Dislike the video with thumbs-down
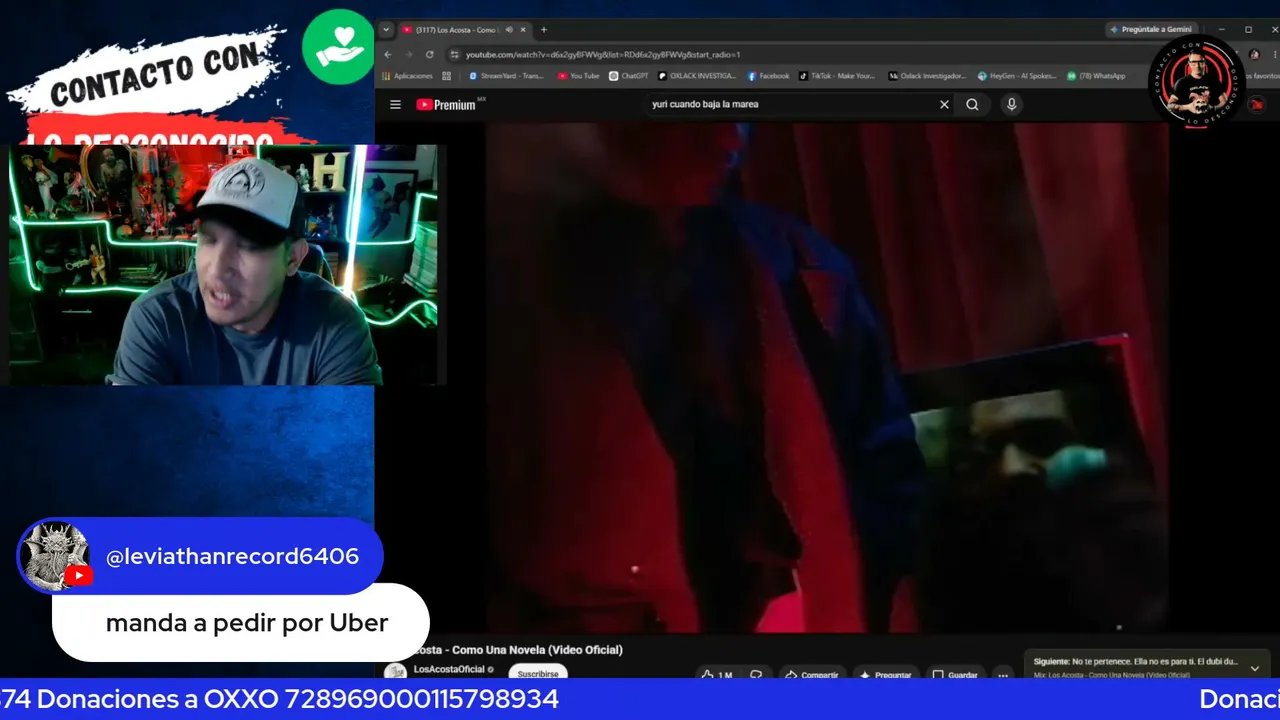Image resolution: width=1280 pixels, height=720 pixels. [x=757, y=674]
